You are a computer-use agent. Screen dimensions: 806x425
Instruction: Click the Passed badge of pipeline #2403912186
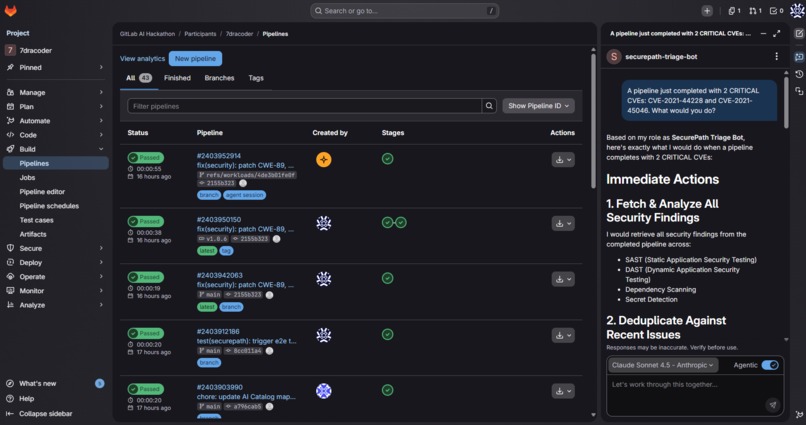(x=146, y=333)
